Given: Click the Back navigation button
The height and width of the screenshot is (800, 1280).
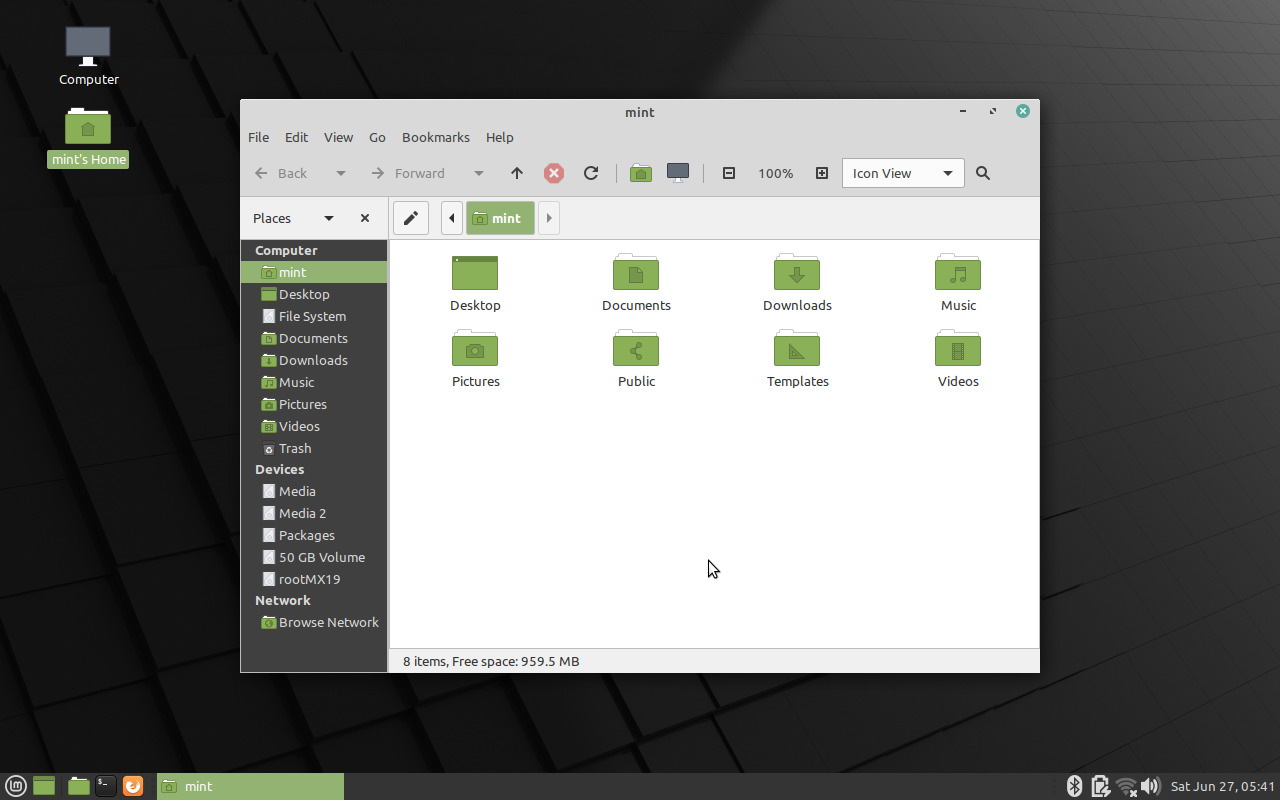Looking at the screenshot, I should (281, 173).
